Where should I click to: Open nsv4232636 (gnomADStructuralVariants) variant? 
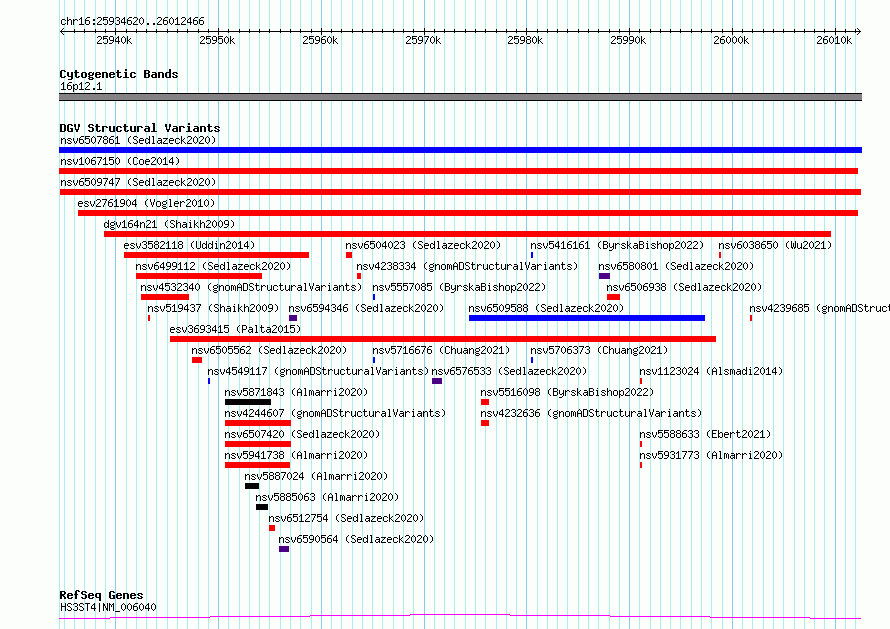(x=591, y=413)
